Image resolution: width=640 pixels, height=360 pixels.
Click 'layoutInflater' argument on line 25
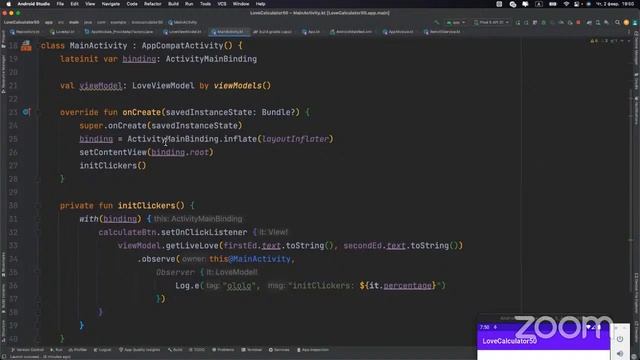pos(296,139)
